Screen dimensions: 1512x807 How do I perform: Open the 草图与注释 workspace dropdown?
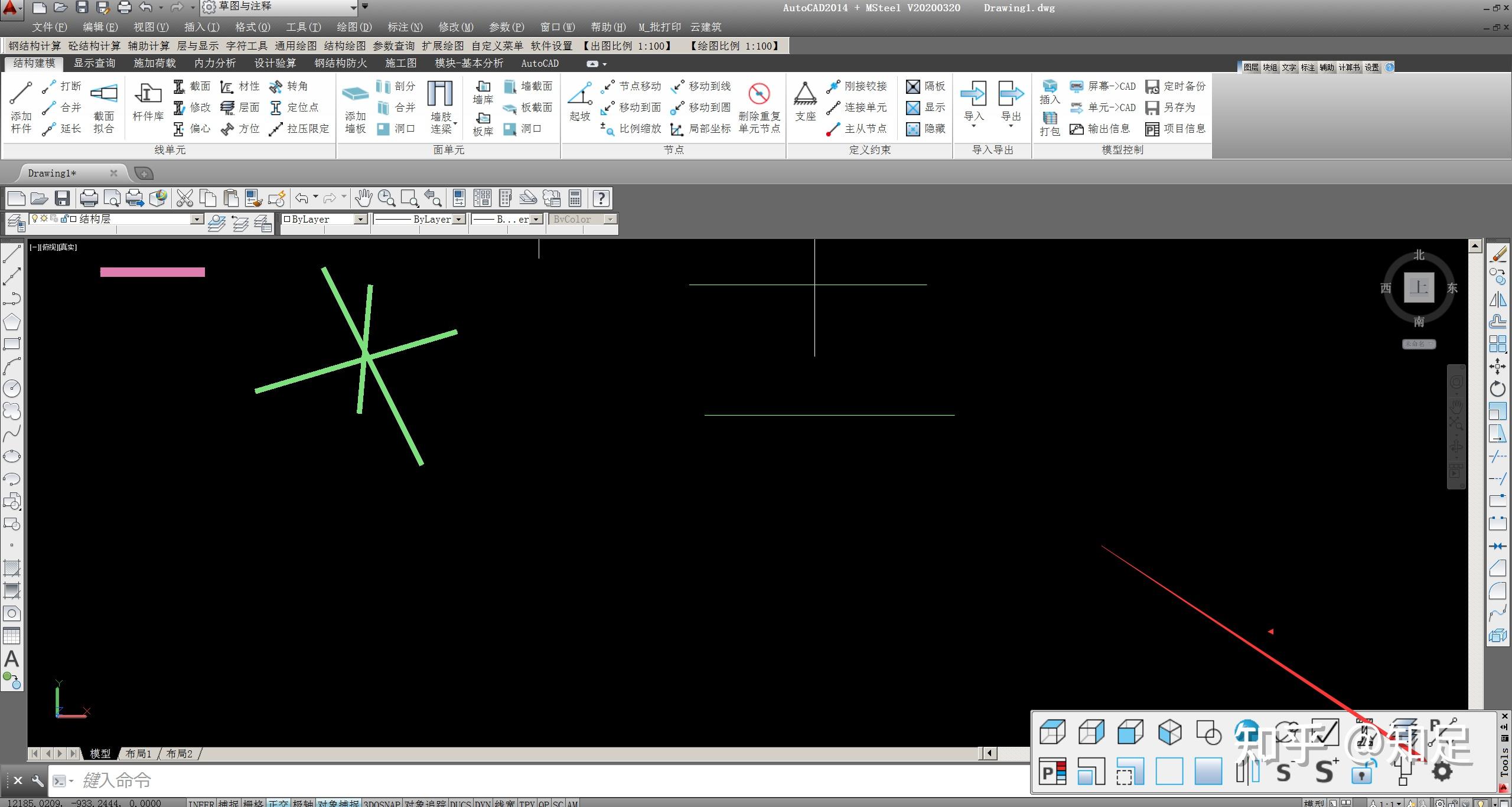click(x=353, y=7)
